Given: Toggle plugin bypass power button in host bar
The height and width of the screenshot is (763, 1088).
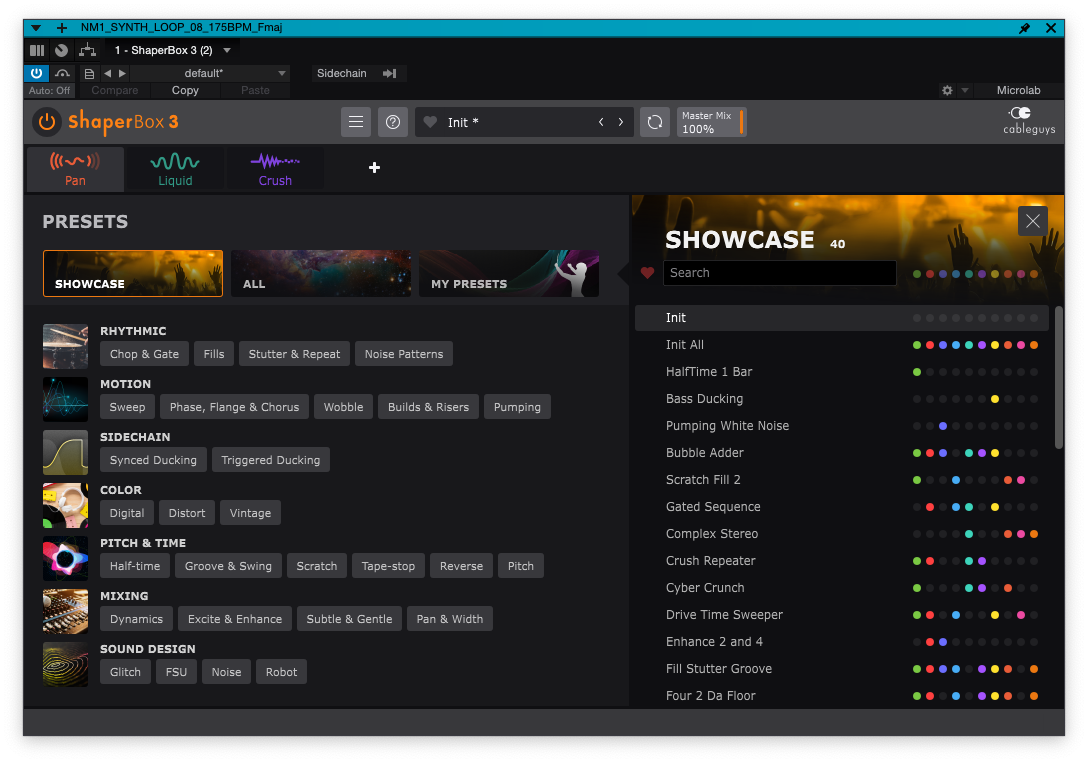Looking at the screenshot, I should coord(37,73).
